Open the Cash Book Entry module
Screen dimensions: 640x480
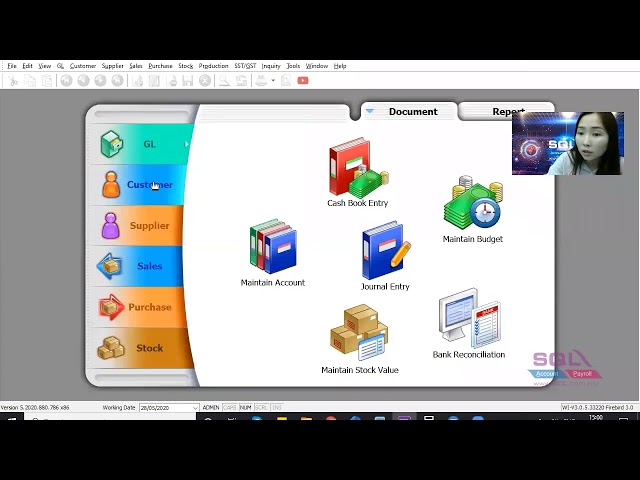358,172
